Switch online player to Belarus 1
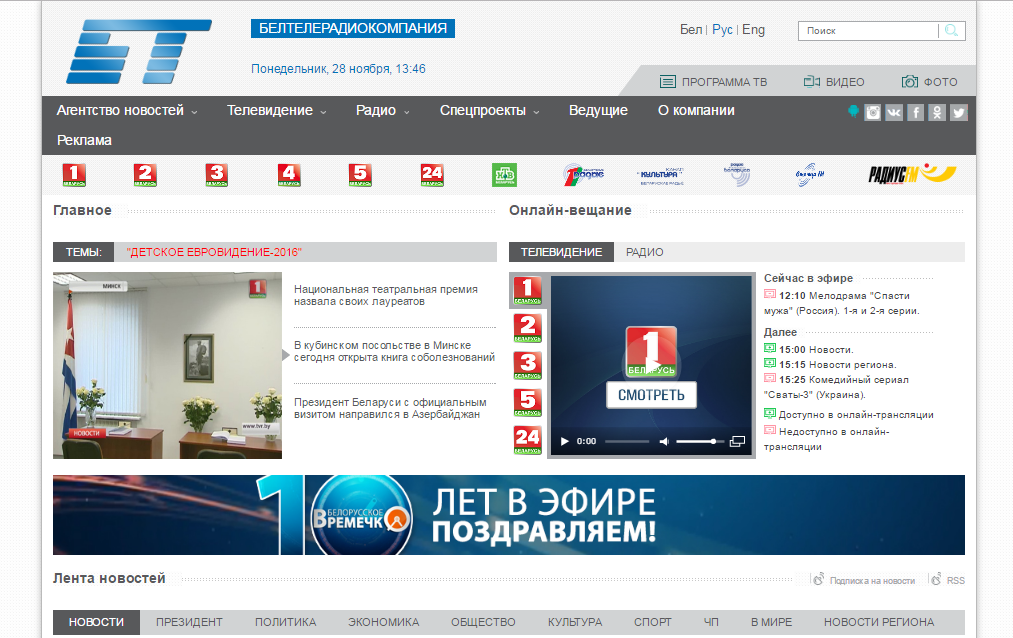Image resolution: width=1013 pixels, height=638 pixels. [x=528, y=291]
